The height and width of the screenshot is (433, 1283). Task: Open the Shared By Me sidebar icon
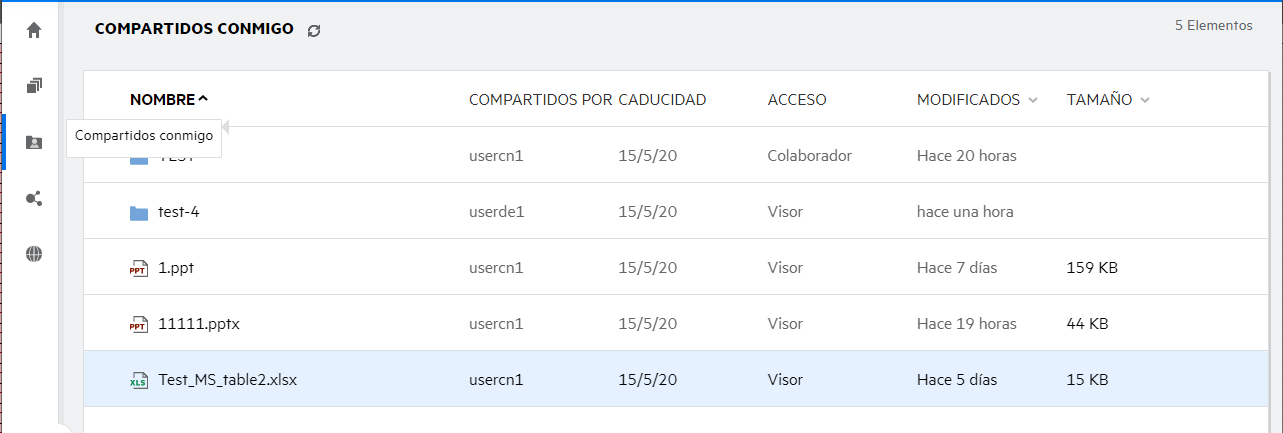pyautogui.click(x=34, y=198)
